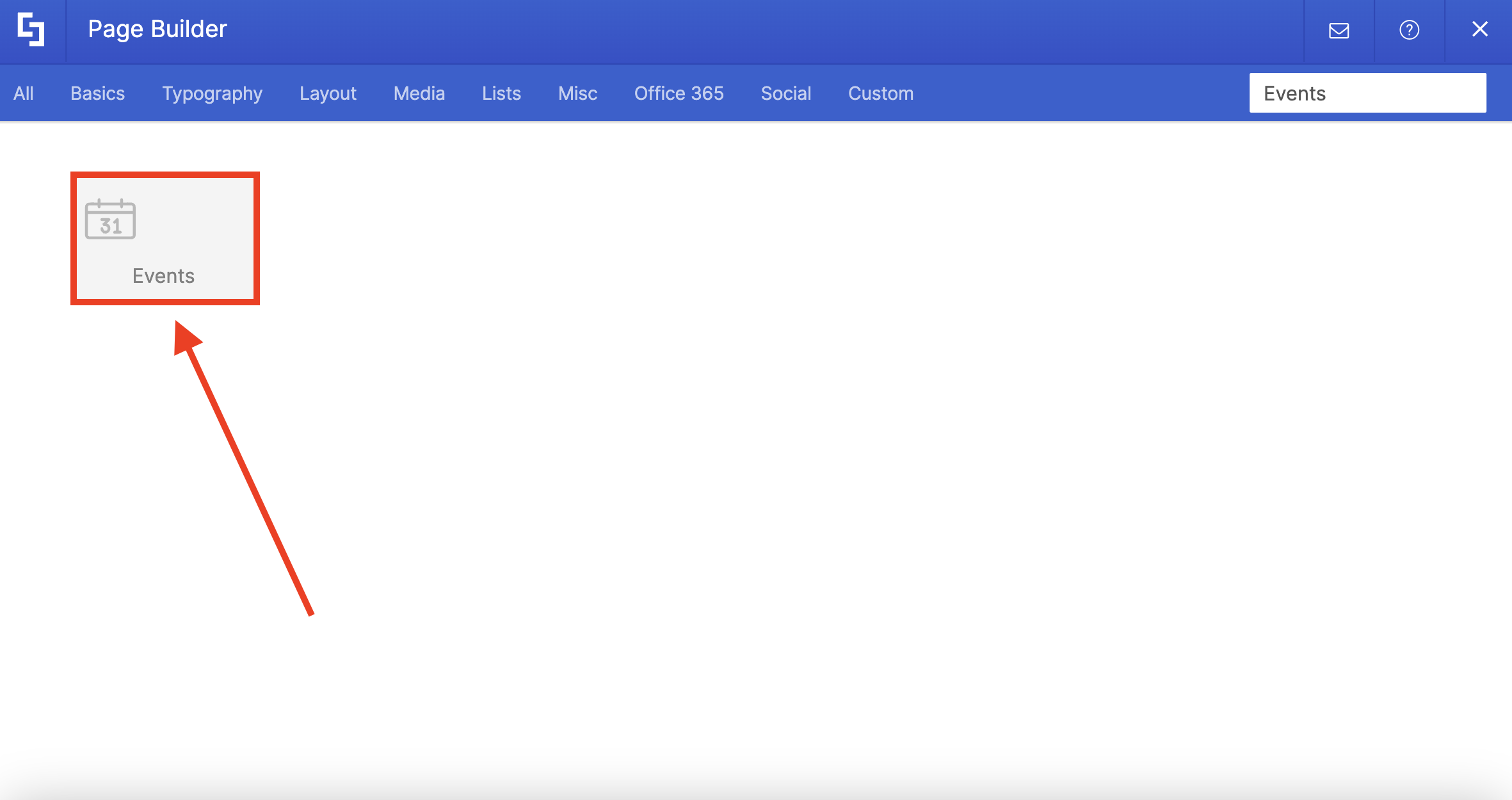1512x800 pixels.
Task: Switch to the All category tab
Action: pos(24,93)
